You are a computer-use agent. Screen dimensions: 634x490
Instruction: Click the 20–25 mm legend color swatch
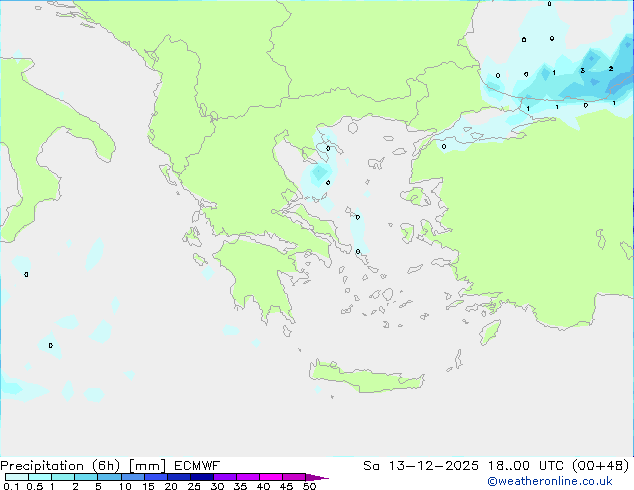(178, 477)
